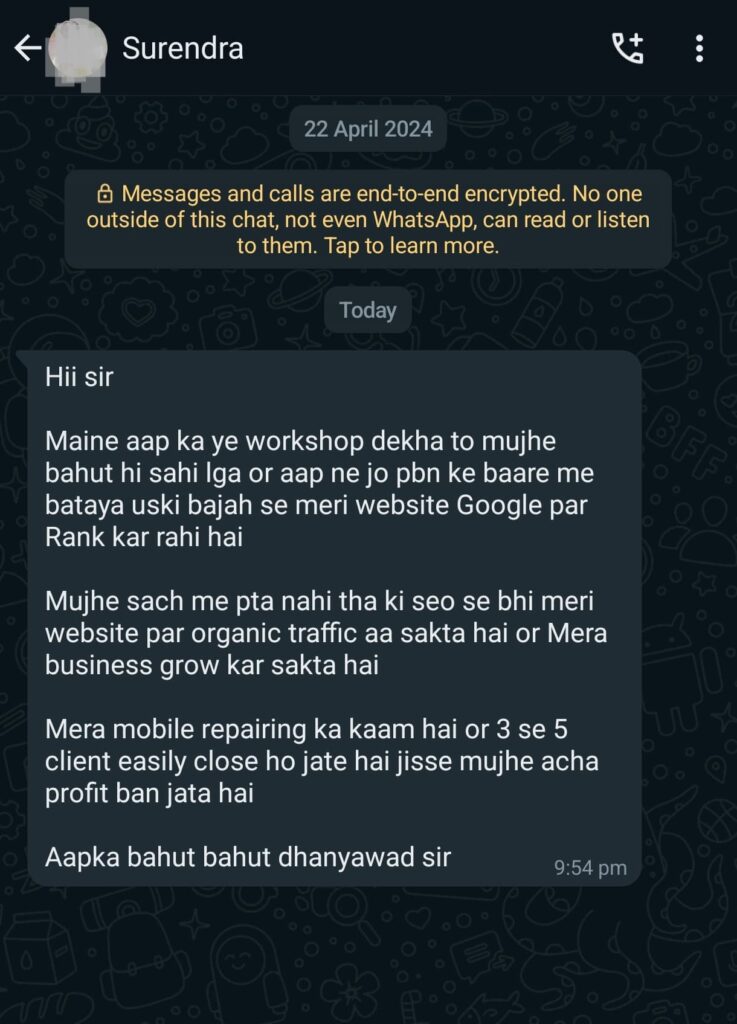This screenshot has height=1024, width=737.
Task: Tap the mobile repairing paragraph
Action: coord(322,761)
